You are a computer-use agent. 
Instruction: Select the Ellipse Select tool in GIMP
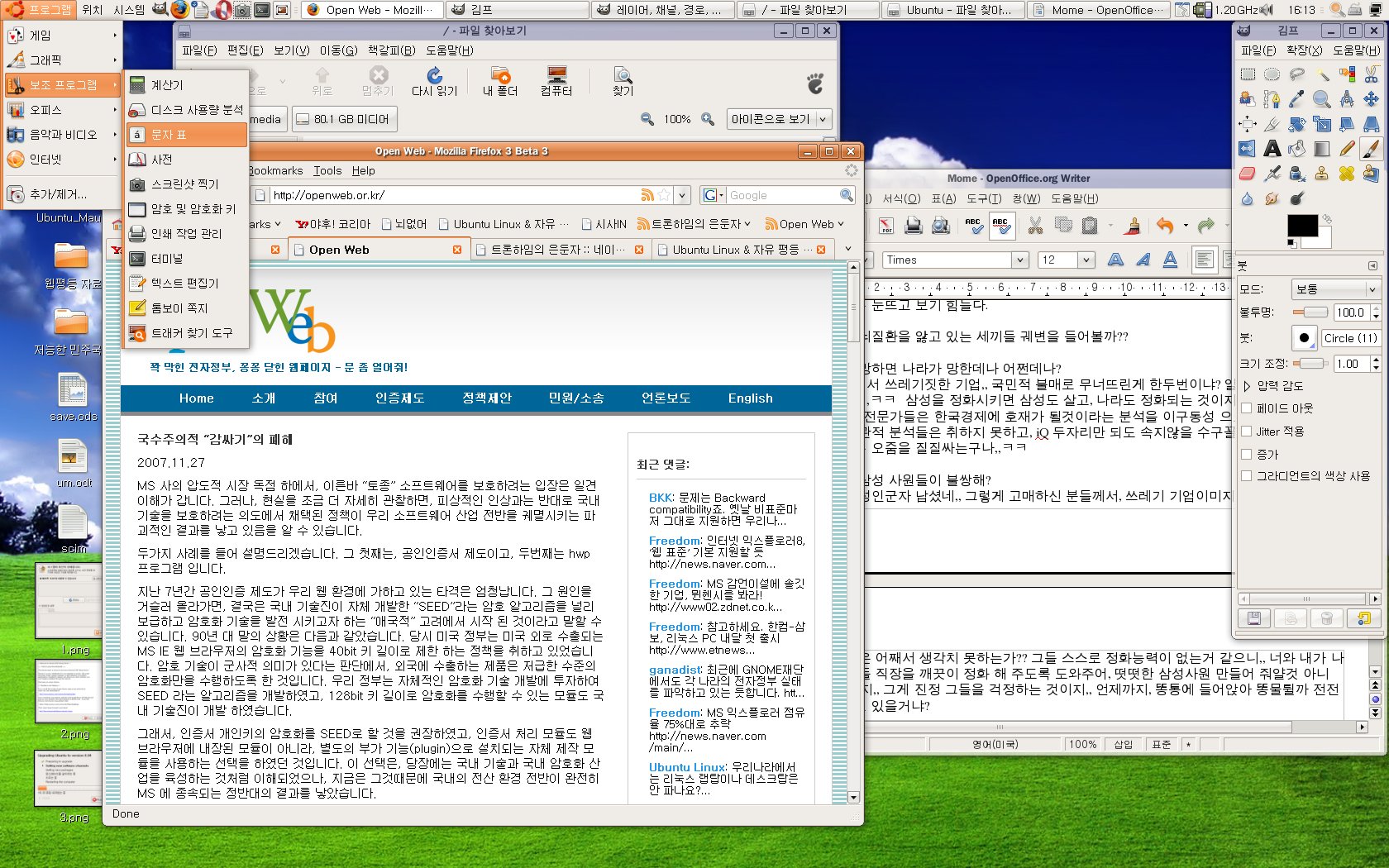click(x=1272, y=75)
